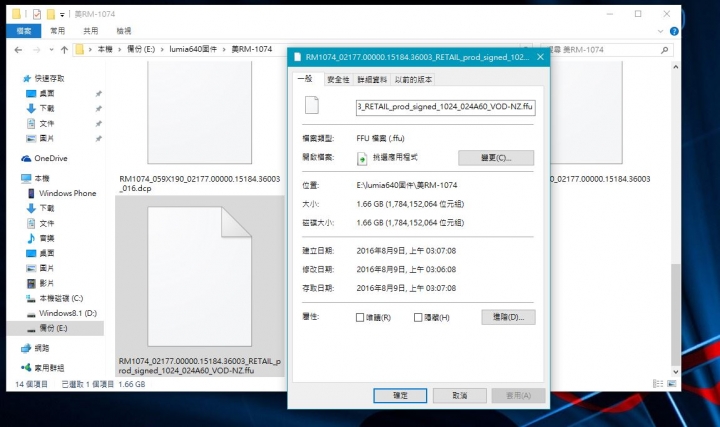Toggle the 隱藏(H) checkbox
Screen dimensions: 720x427
click(418, 317)
